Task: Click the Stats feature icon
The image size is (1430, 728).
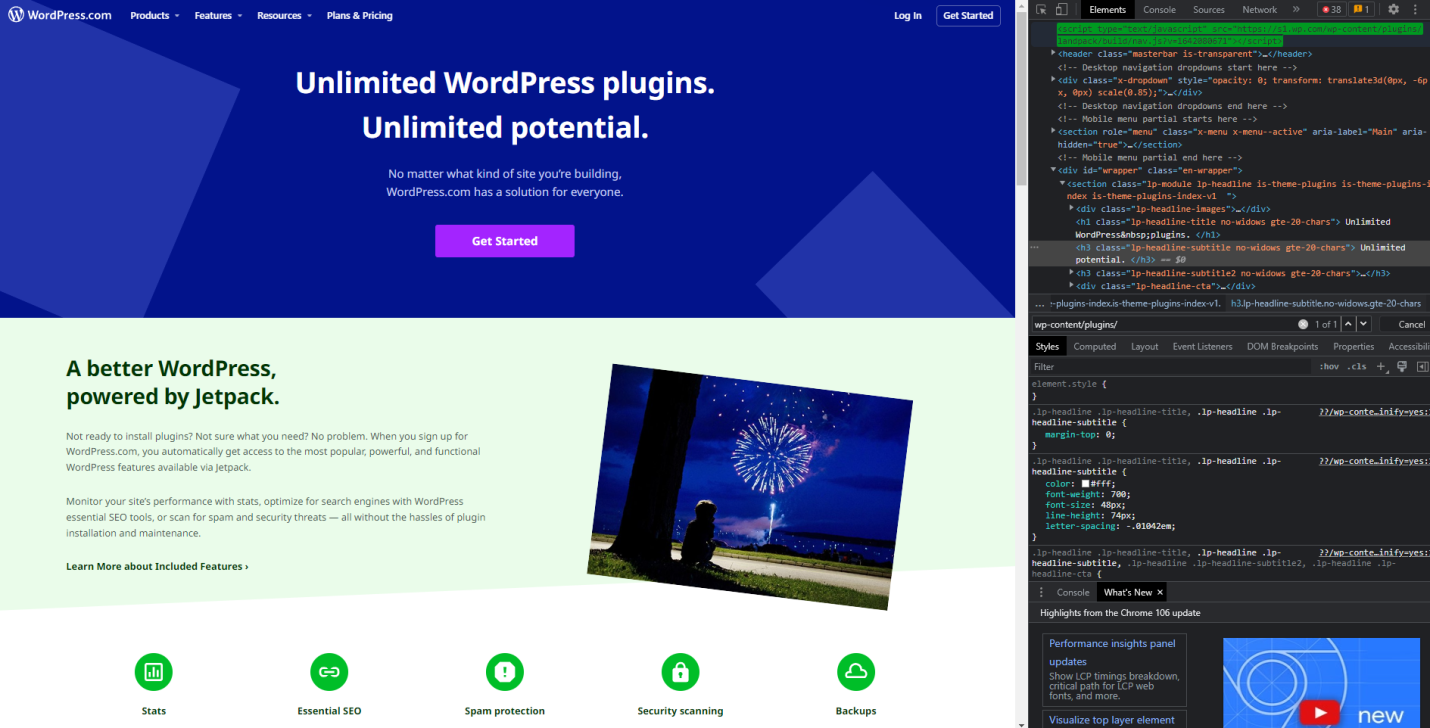Action: coord(153,672)
